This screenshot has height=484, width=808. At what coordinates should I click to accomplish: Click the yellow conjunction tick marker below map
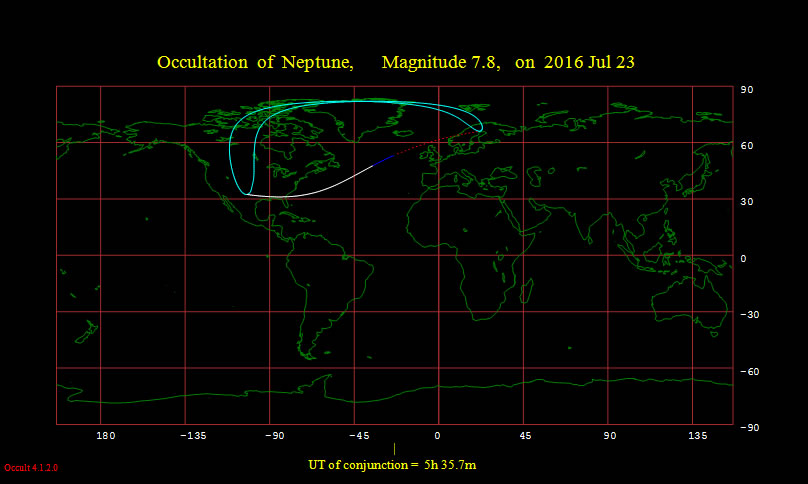click(394, 448)
